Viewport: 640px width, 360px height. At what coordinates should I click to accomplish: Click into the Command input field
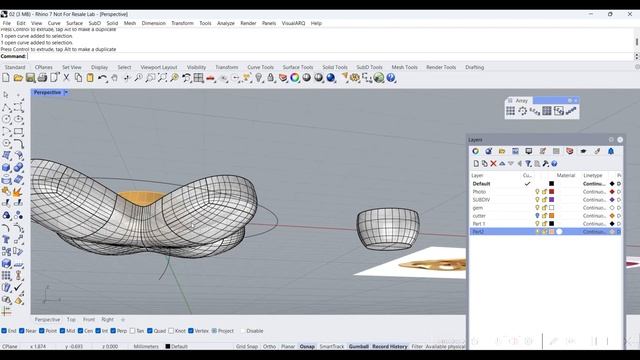[x=330, y=56]
